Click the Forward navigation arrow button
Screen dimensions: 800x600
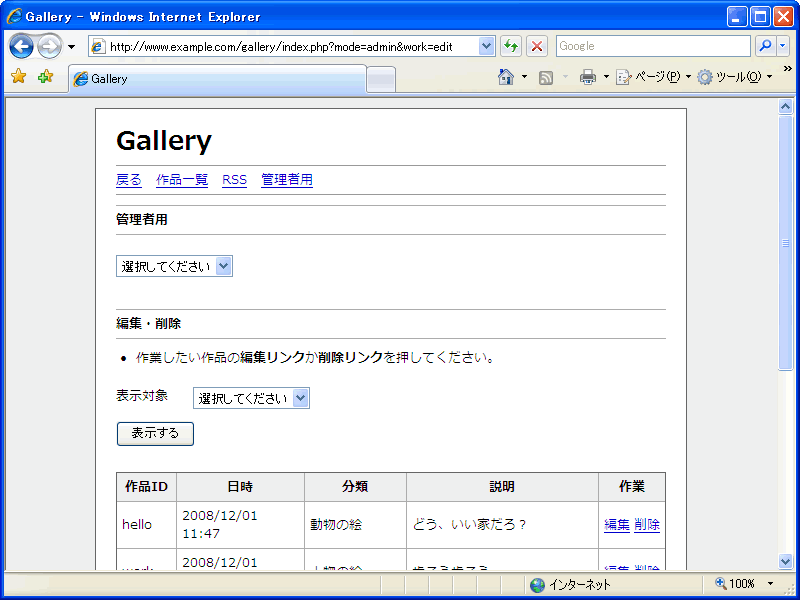click(x=49, y=46)
